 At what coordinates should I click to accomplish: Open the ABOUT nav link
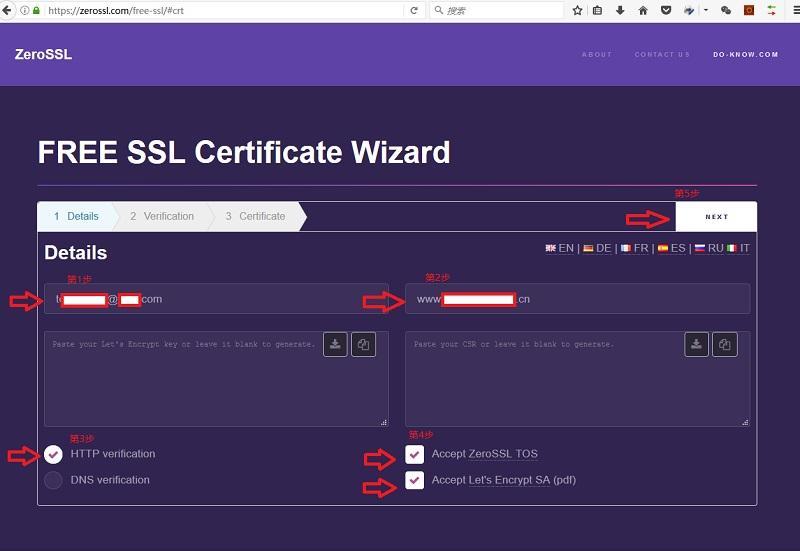click(x=596, y=55)
